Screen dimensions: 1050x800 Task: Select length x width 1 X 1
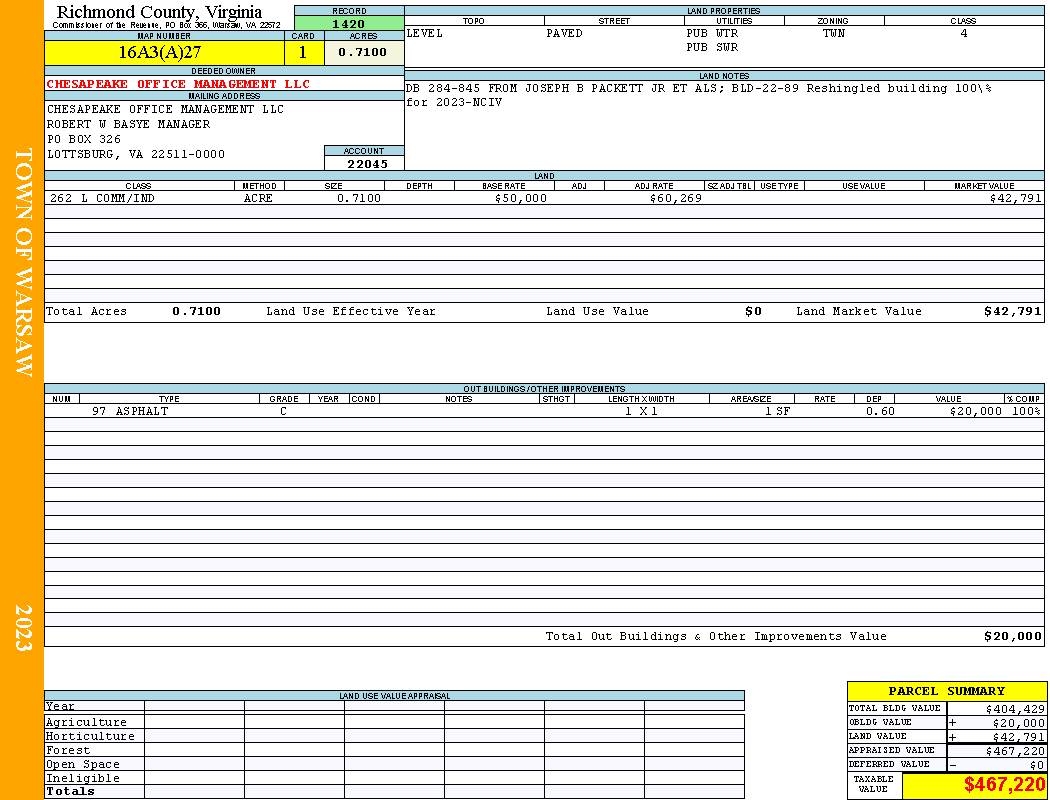pos(641,411)
